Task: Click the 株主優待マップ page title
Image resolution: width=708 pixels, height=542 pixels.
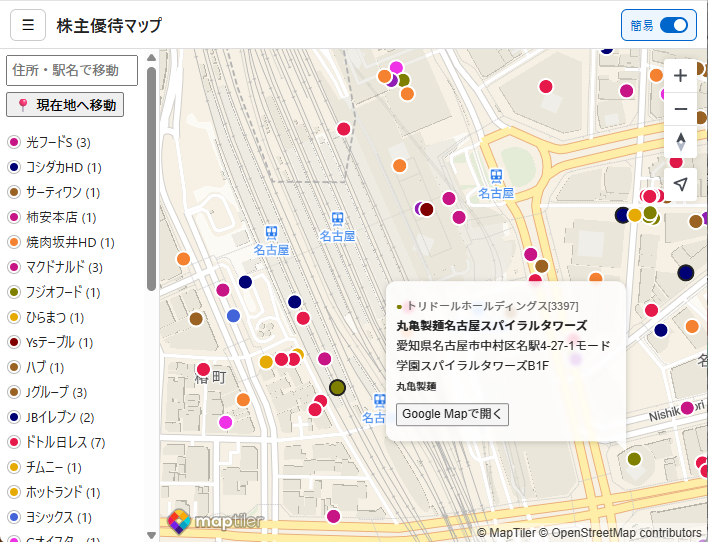Action: tap(109, 25)
